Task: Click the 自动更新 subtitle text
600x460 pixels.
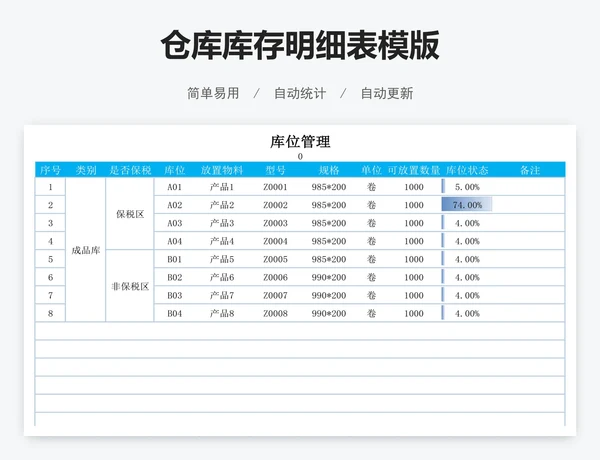Action: (387, 93)
